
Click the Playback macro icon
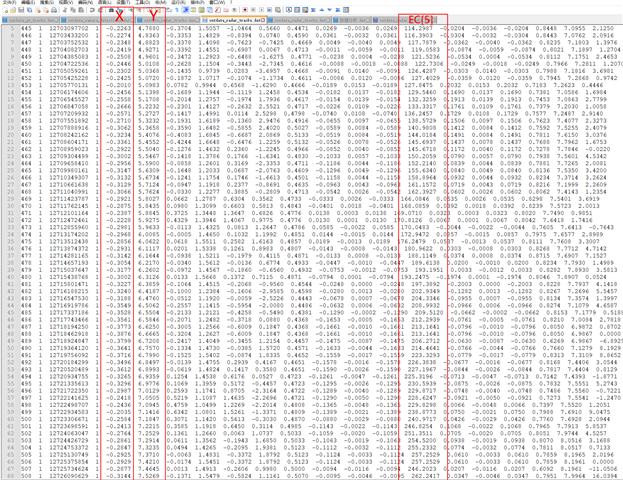pyautogui.click(x=261, y=10)
